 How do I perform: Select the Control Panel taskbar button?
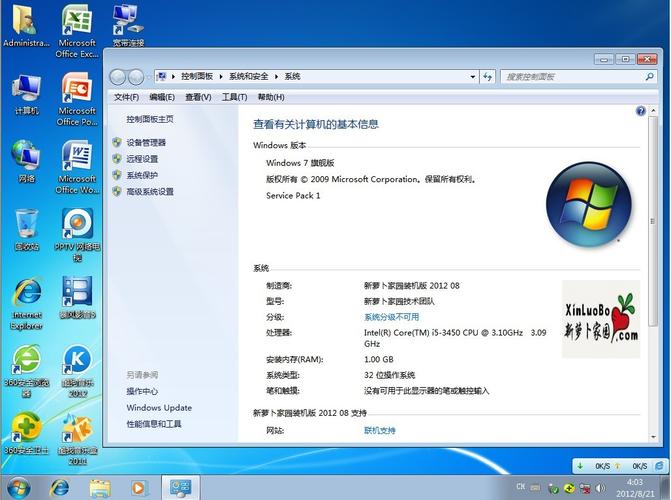click(x=180, y=488)
